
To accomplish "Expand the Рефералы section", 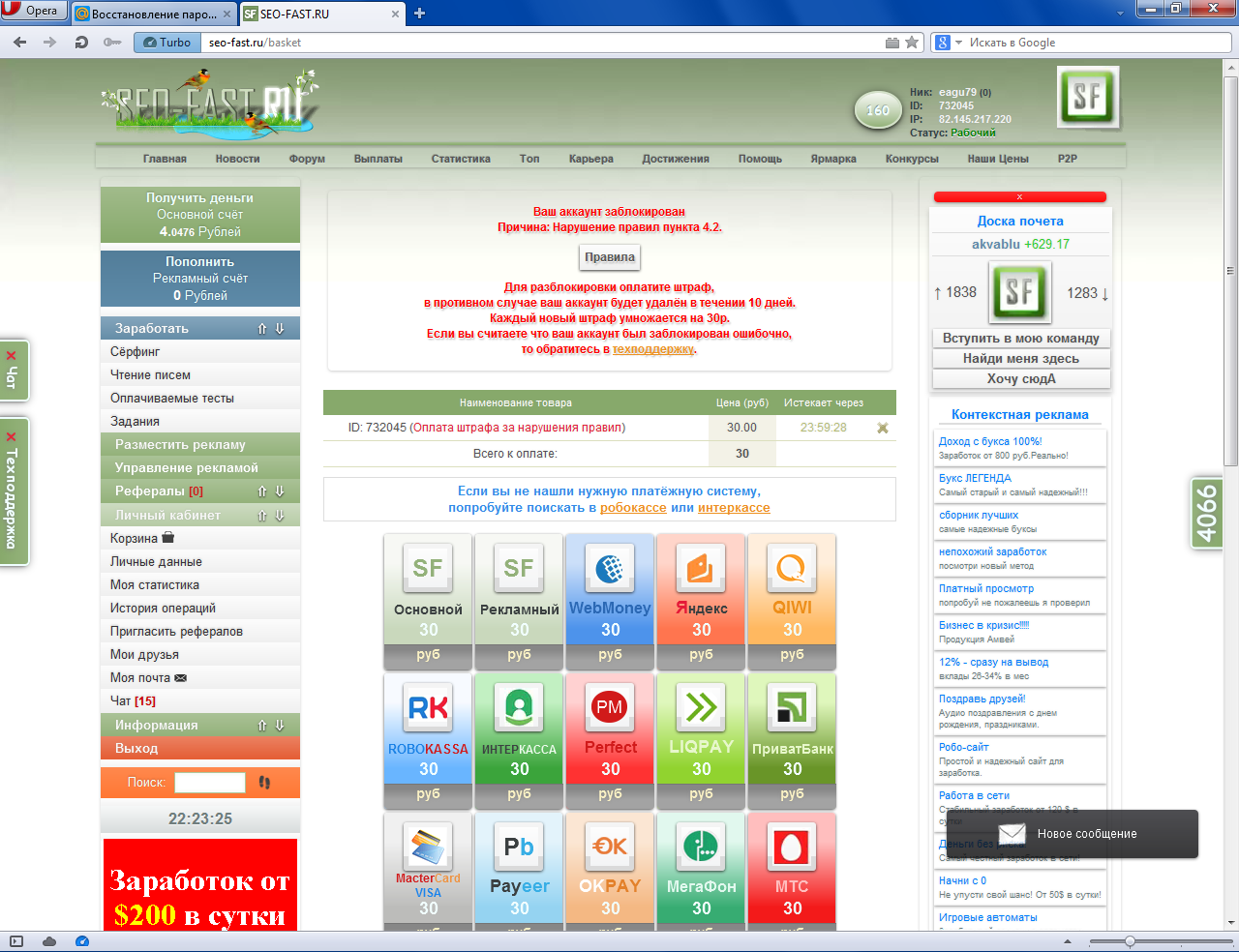I will point(271,491).
